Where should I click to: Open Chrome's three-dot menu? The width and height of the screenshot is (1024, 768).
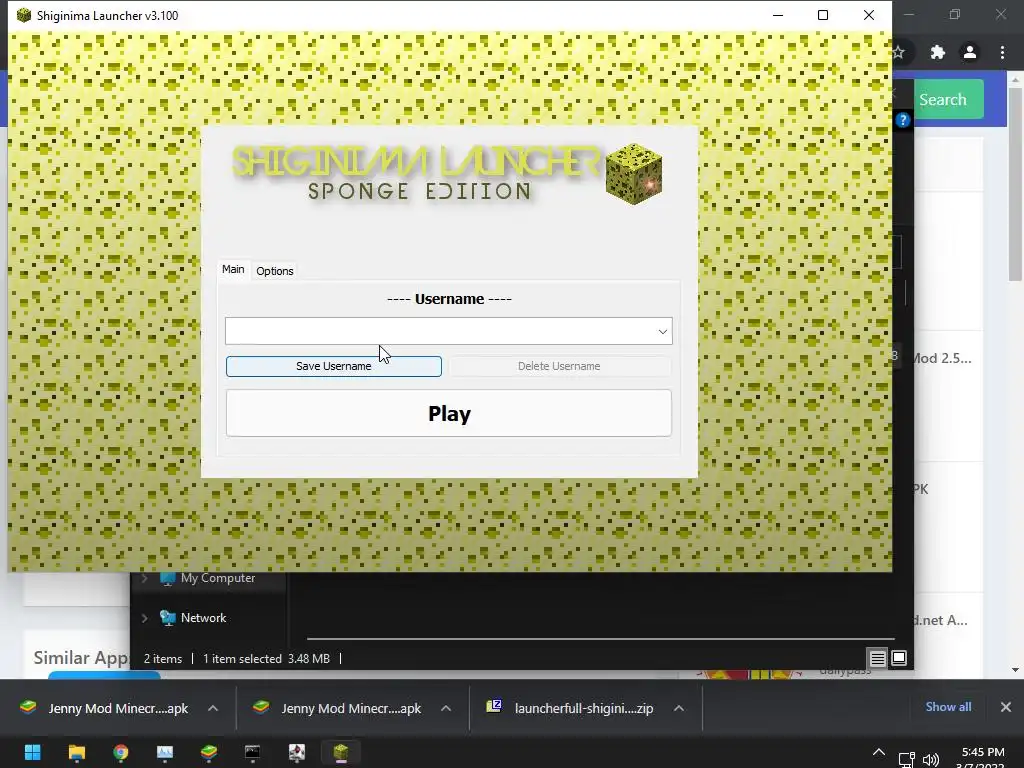(x=1002, y=52)
